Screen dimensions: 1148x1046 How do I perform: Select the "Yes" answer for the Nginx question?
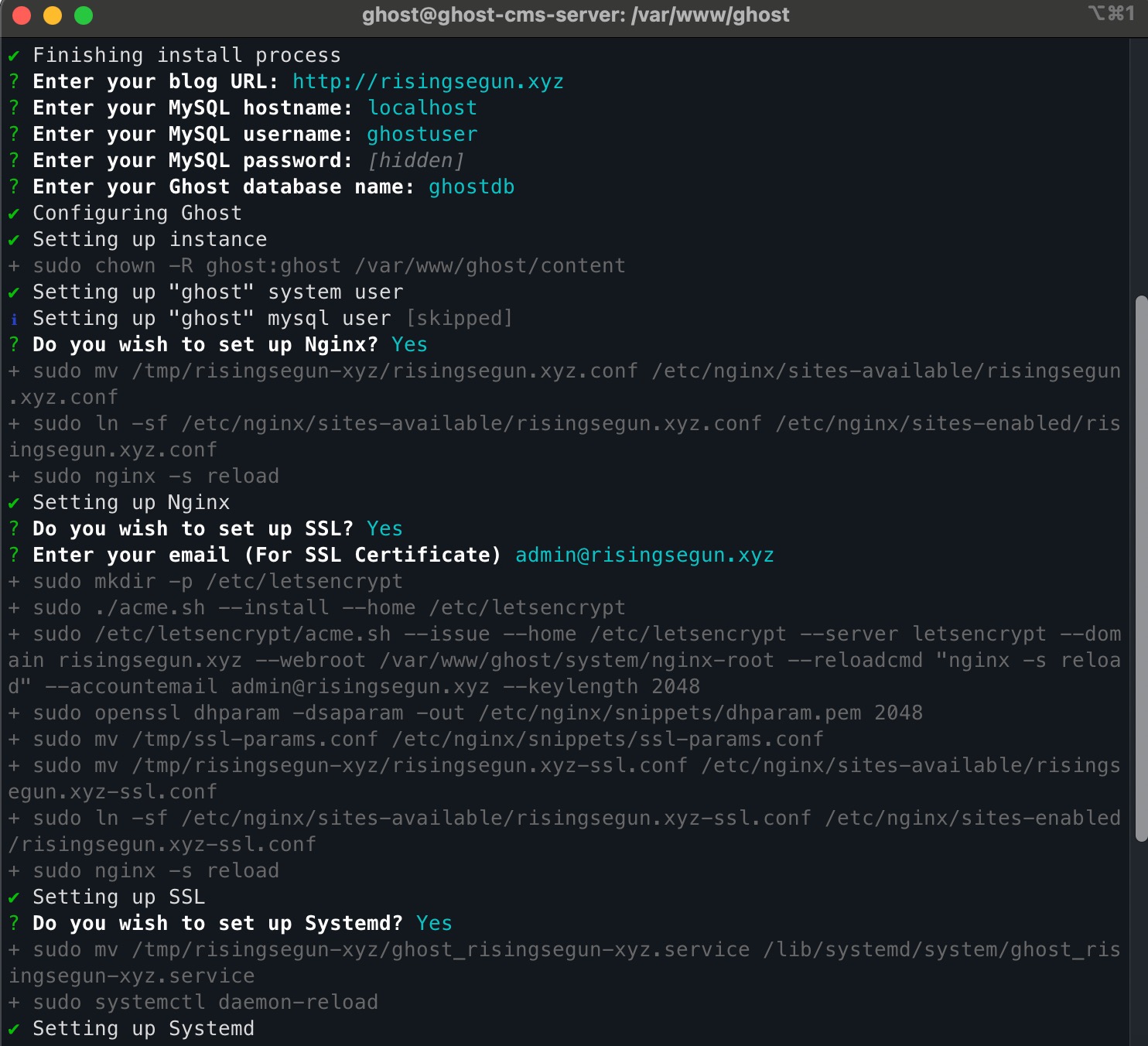coord(409,344)
